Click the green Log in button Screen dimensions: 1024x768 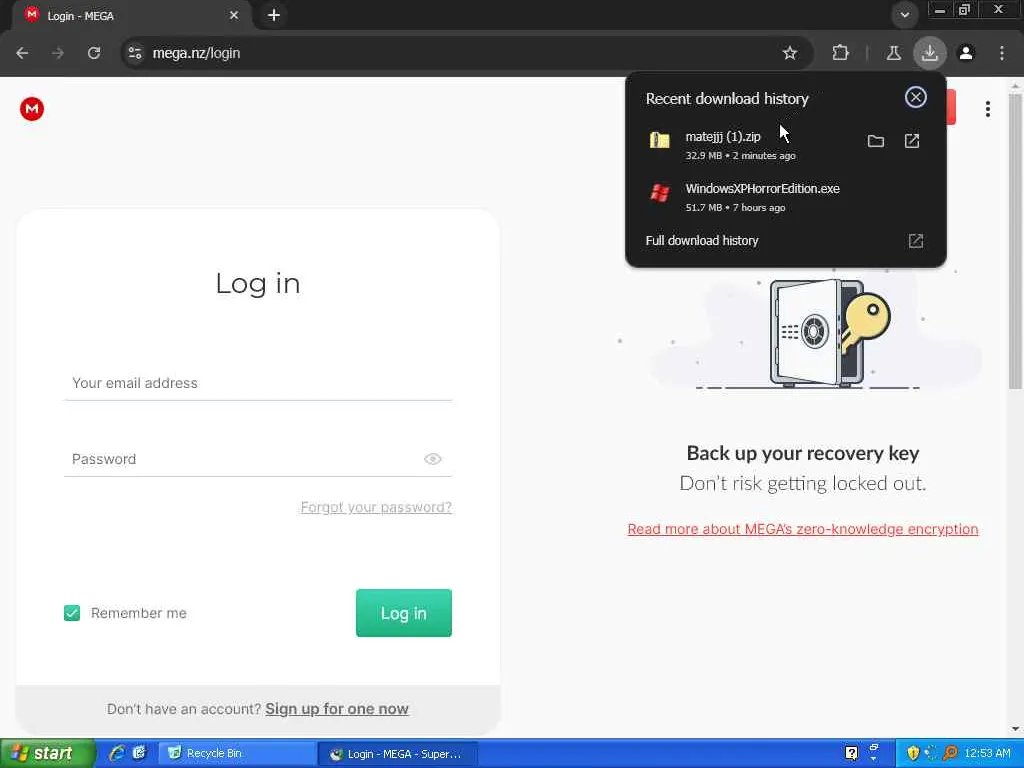(x=404, y=613)
